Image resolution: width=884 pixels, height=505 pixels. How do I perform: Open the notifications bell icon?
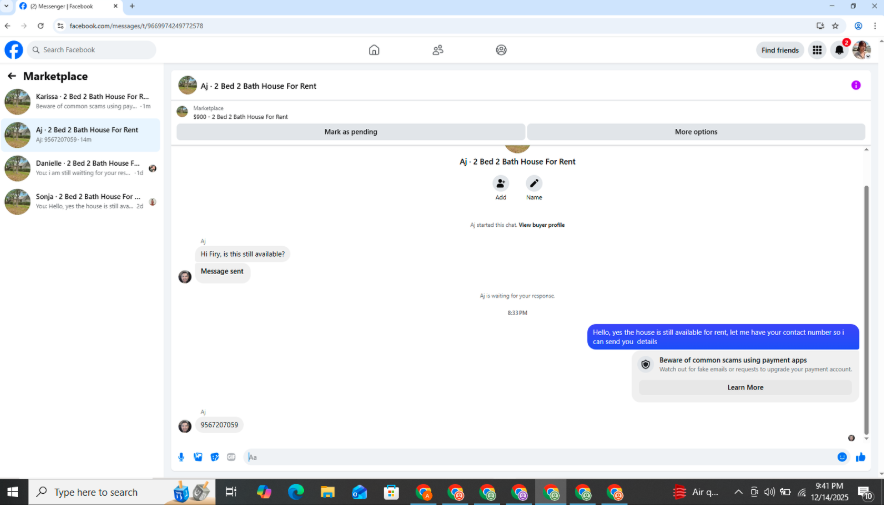pos(839,50)
